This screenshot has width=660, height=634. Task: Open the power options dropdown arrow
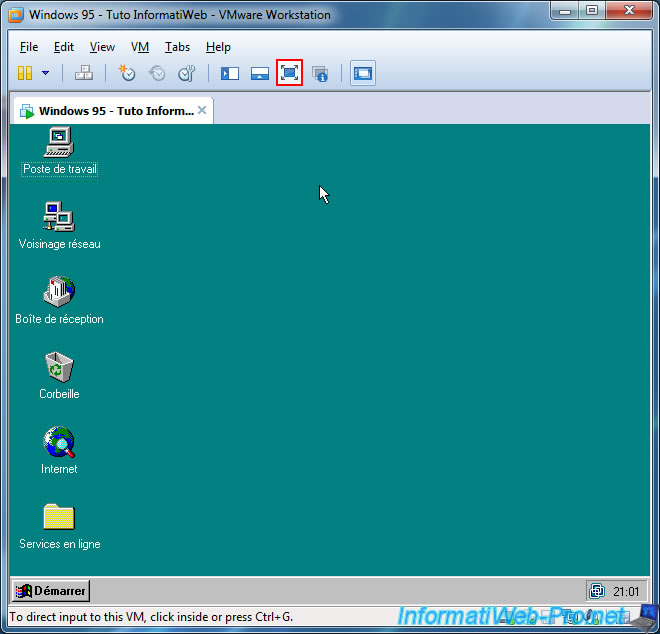point(45,73)
